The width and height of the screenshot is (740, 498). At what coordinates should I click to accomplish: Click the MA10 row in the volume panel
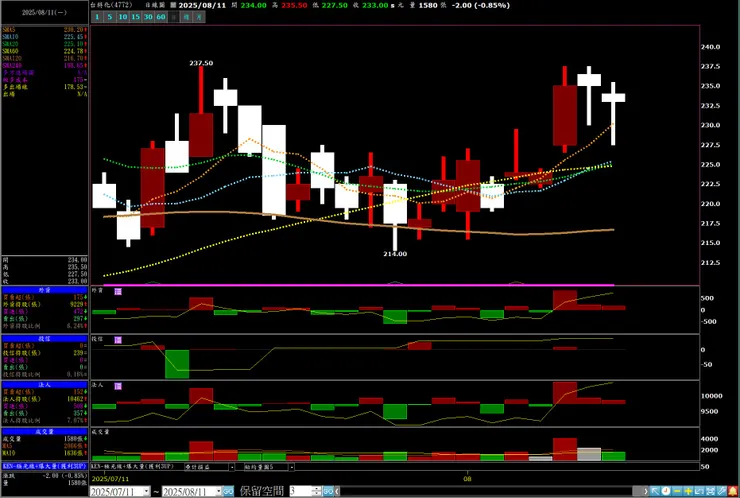click(x=44, y=453)
